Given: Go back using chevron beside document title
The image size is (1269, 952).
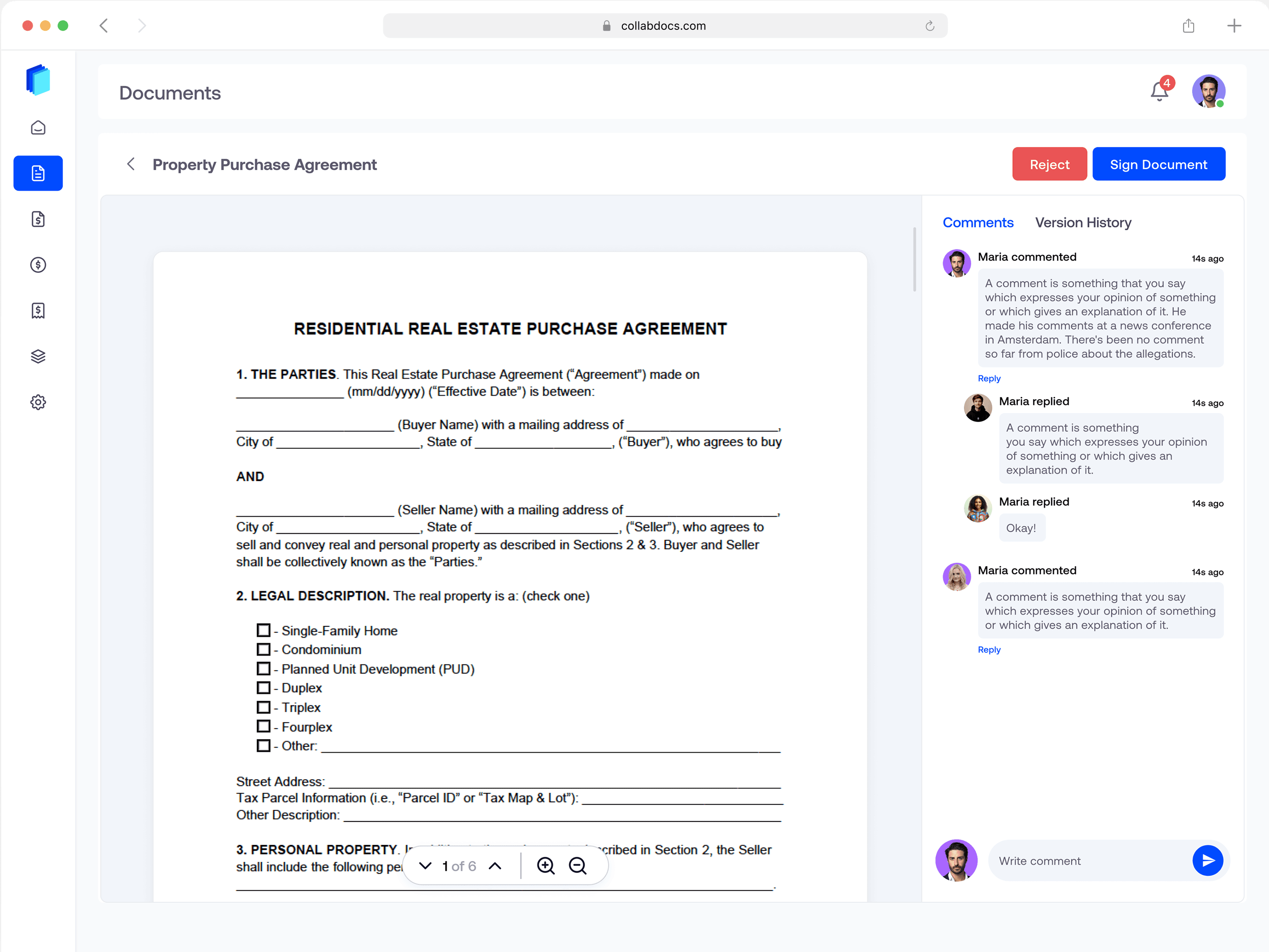Looking at the screenshot, I should click(131, 164).
